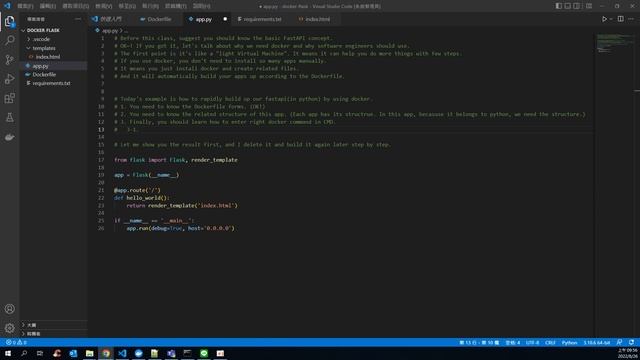The width and height of the screenshot is (640, 360).
Task: Open the Windows Start menu
Action: pyautogui.click(x=8, y=353)
